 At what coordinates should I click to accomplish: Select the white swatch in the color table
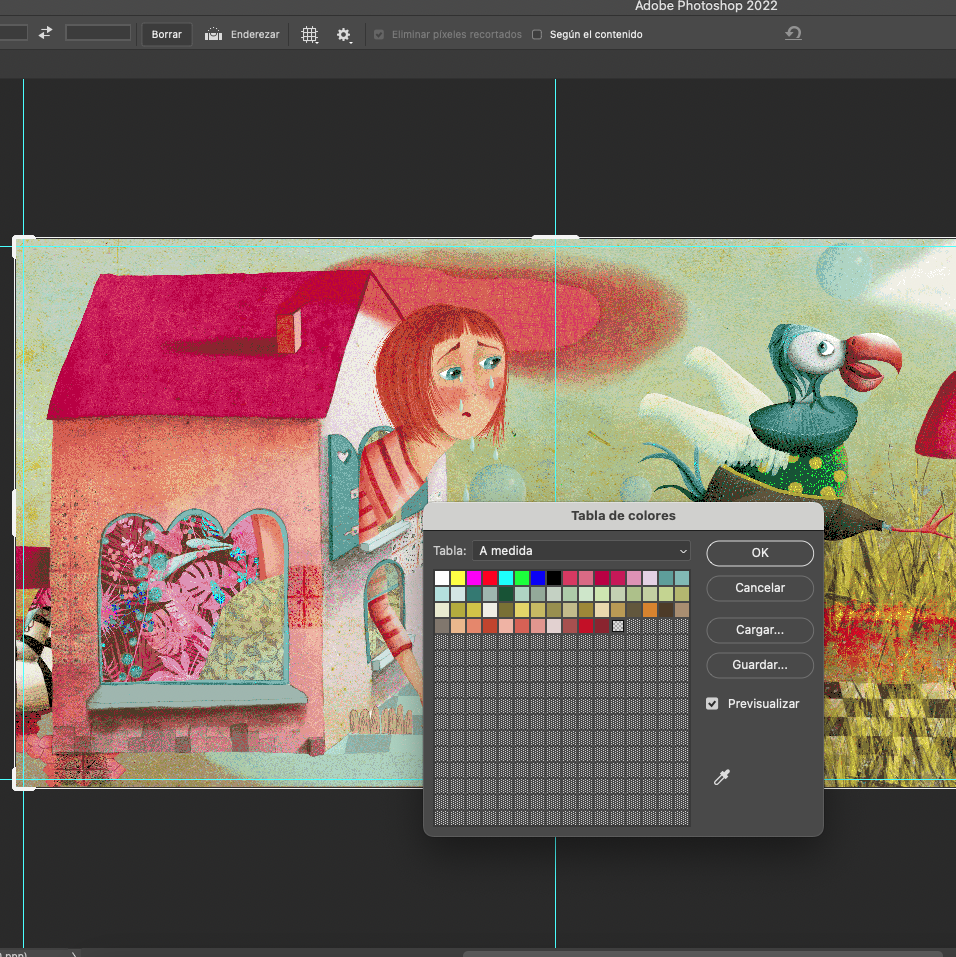[x=442, y=578]
